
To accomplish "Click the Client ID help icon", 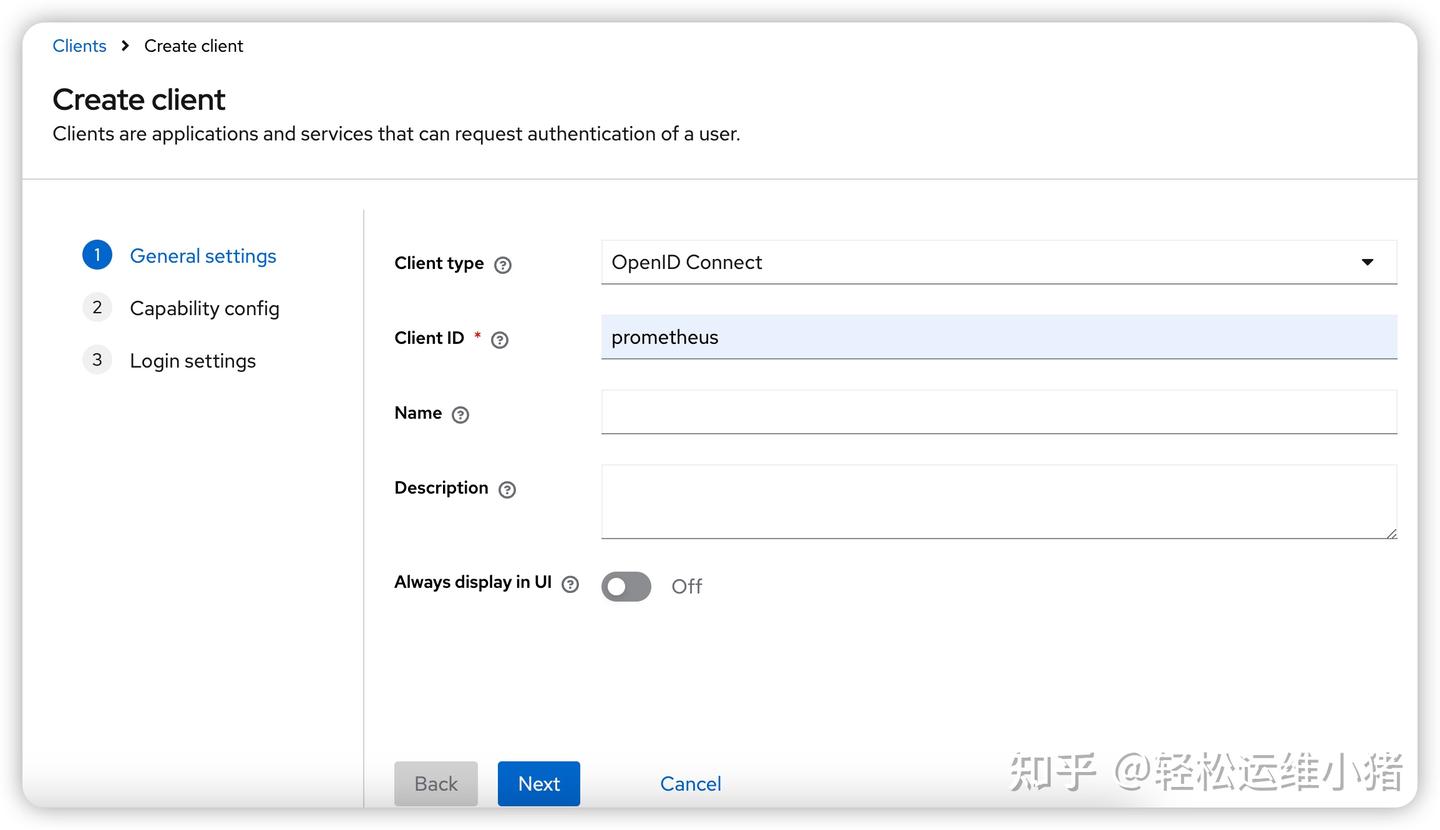I will click(499, 340).
